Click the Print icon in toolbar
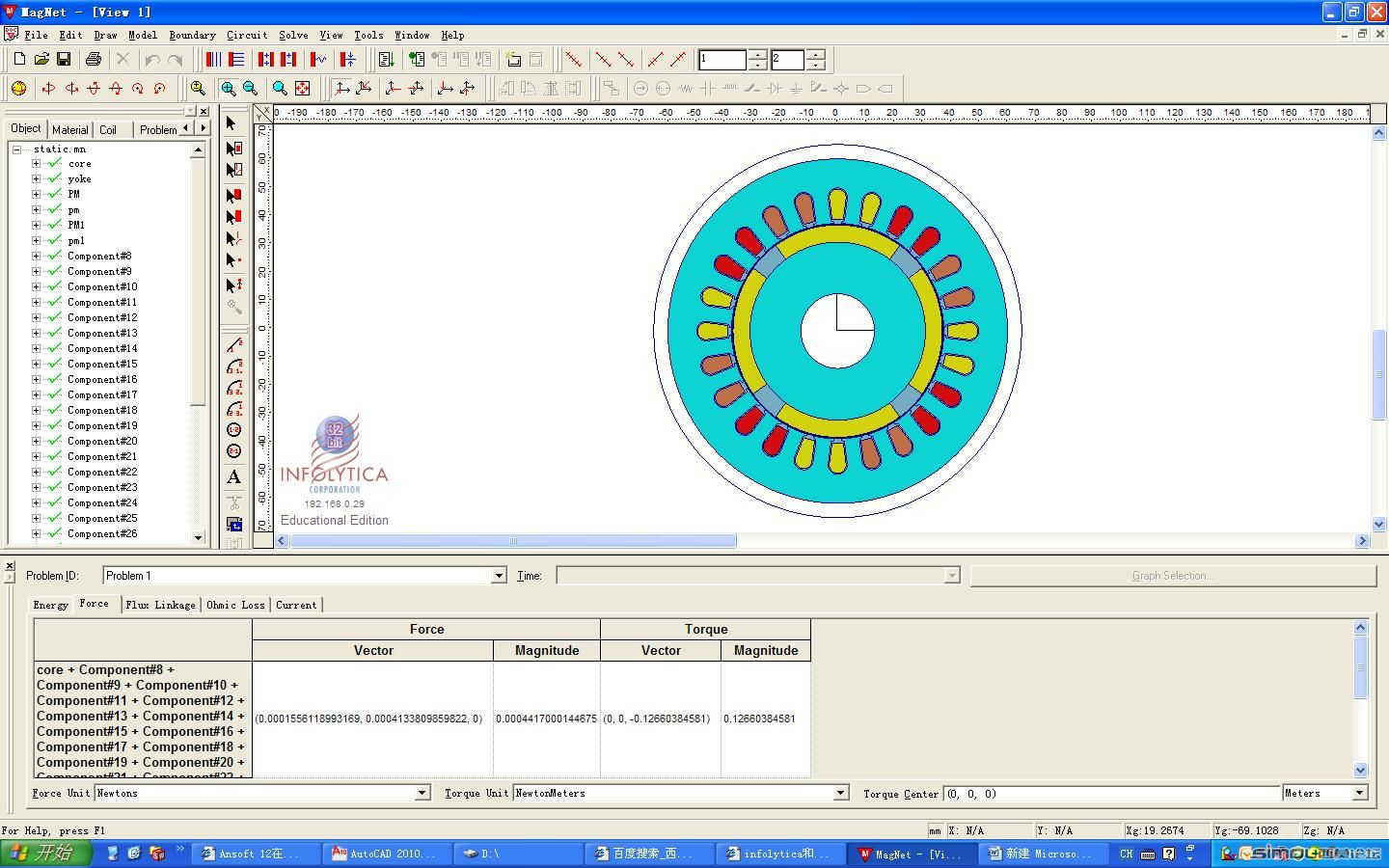Viewport: 1389px width, 868px height. tap(94, 60)
